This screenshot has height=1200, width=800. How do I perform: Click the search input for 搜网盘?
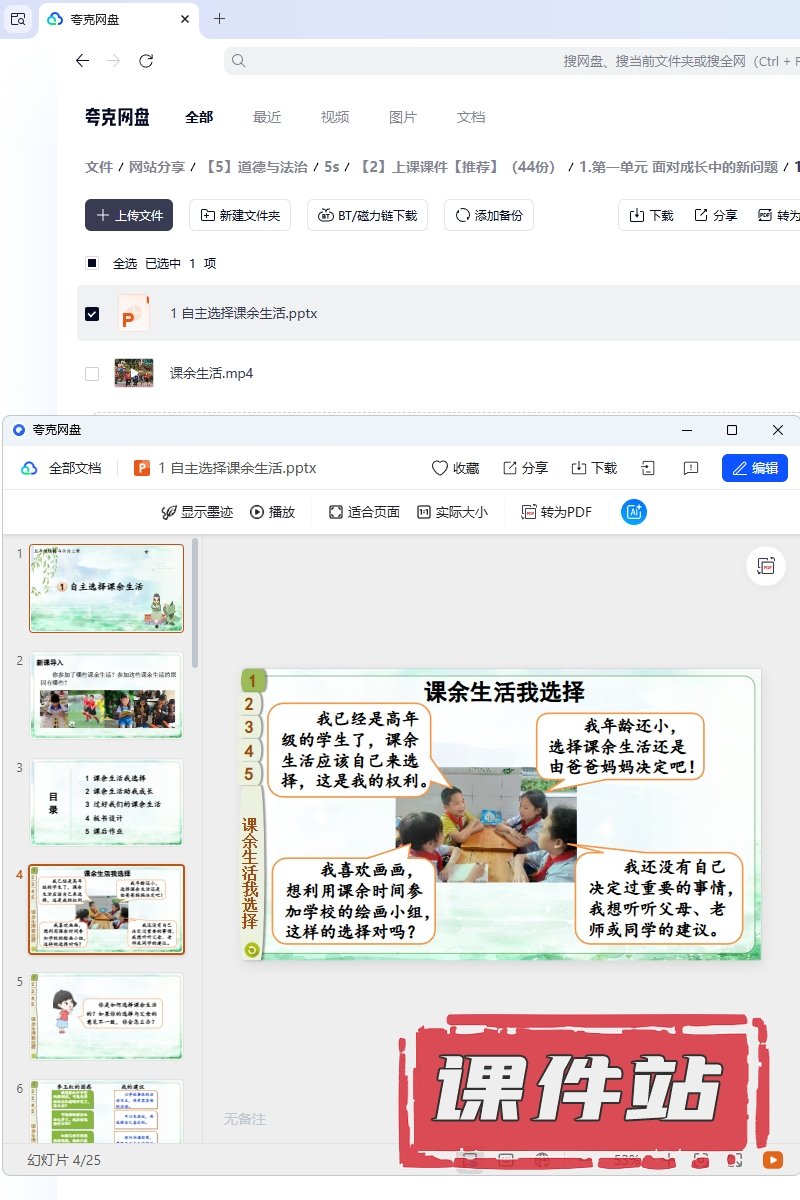(500, 61)
